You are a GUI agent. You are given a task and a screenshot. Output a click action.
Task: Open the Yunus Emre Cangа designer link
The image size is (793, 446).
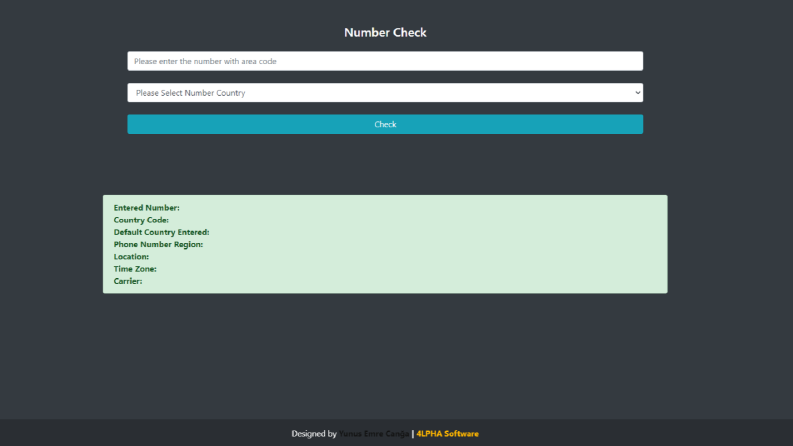click(374, 434)
